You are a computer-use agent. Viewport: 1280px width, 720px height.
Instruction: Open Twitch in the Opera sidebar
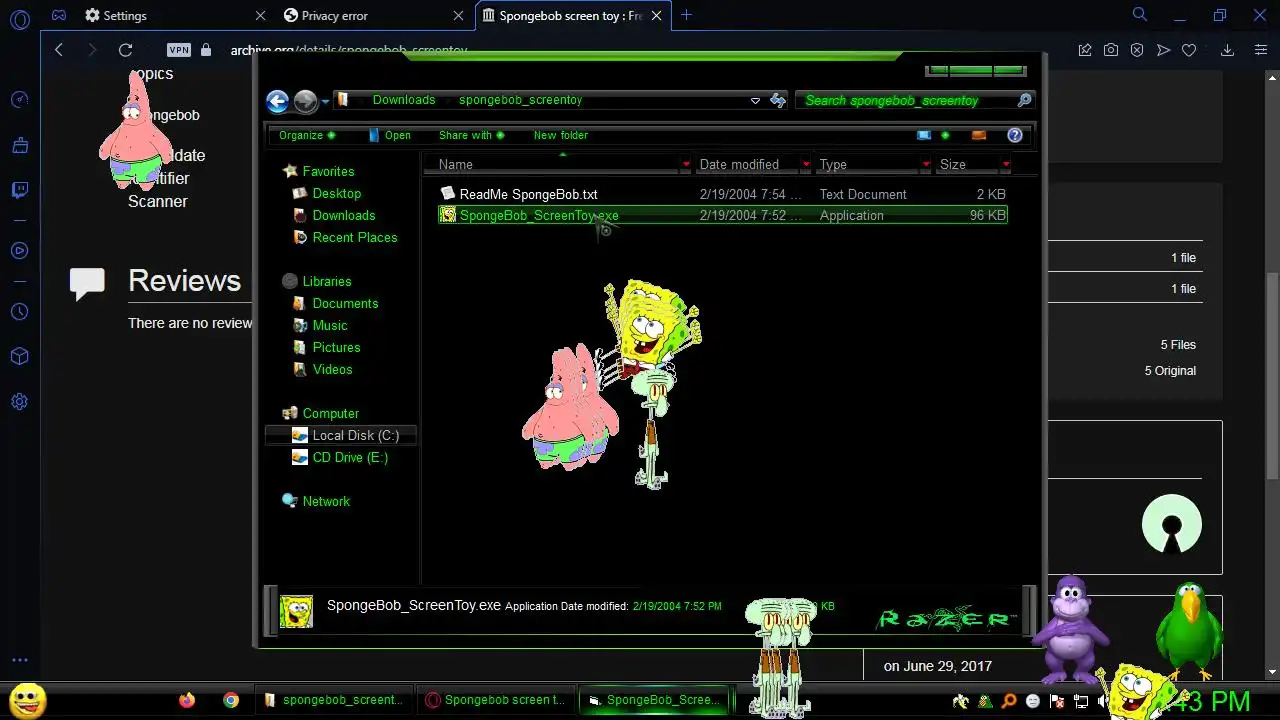point(19,190)
